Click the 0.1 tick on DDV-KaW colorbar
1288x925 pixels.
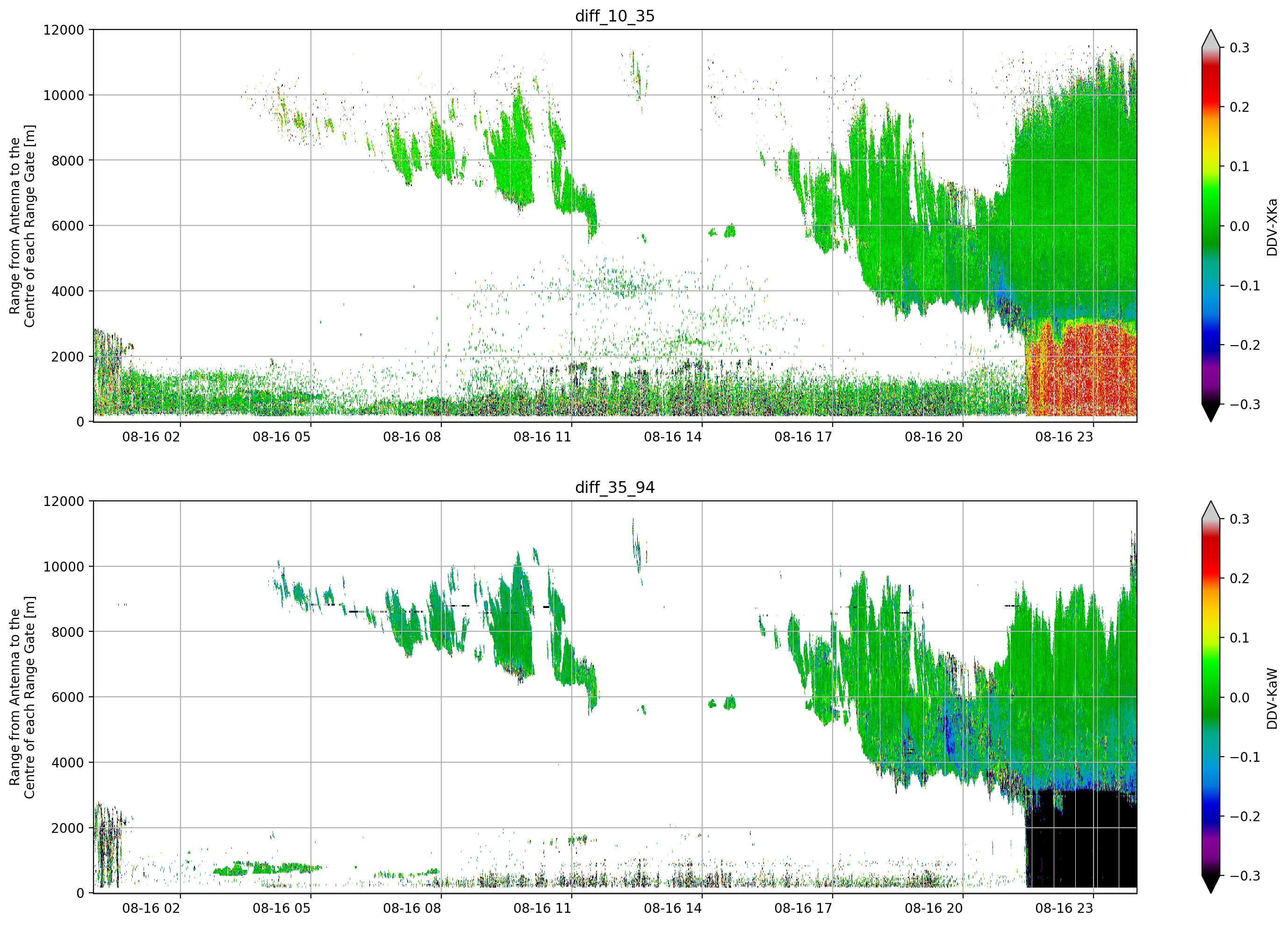point(1240,638)
